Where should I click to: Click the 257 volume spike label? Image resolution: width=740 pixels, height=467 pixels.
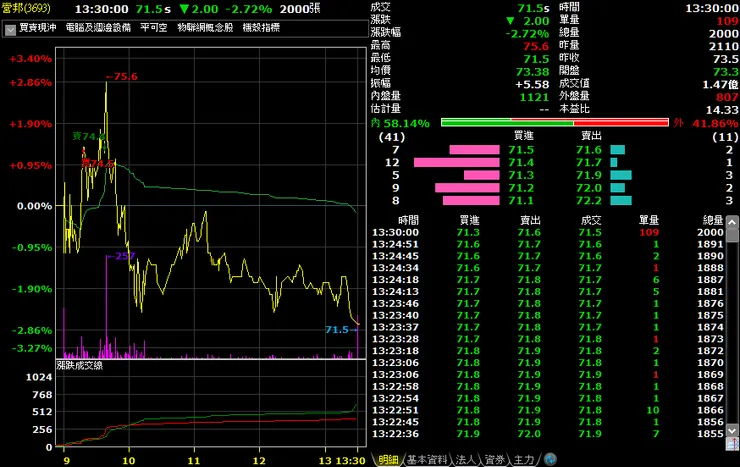coord(121,256)
